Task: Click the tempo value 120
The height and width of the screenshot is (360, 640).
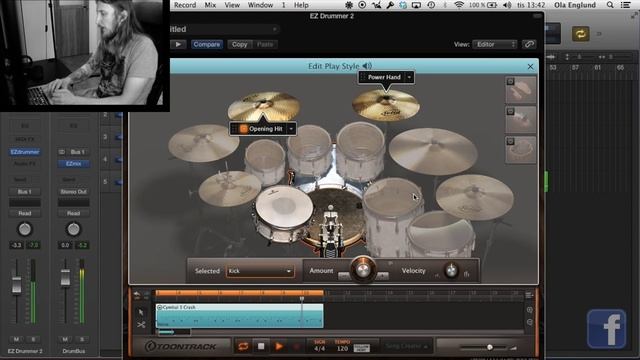Action: coord(342,349)
